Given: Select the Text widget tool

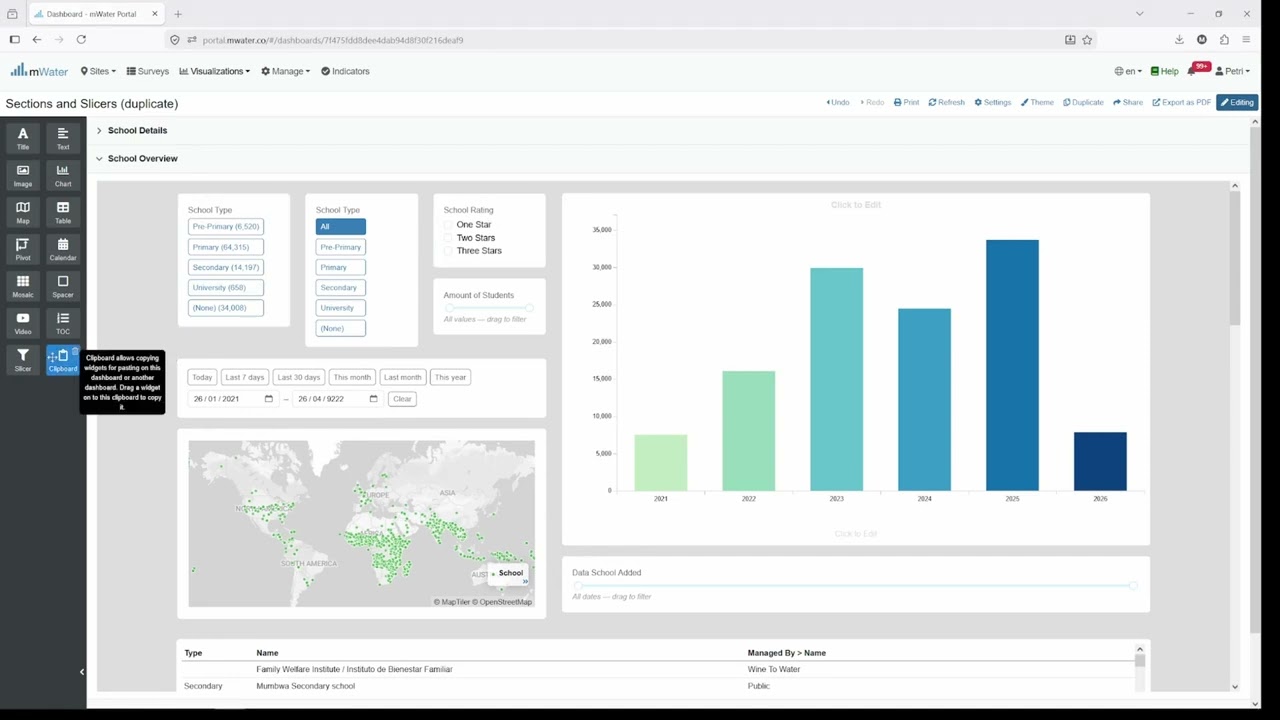Looking at the screenshot, I should point(63,138).
